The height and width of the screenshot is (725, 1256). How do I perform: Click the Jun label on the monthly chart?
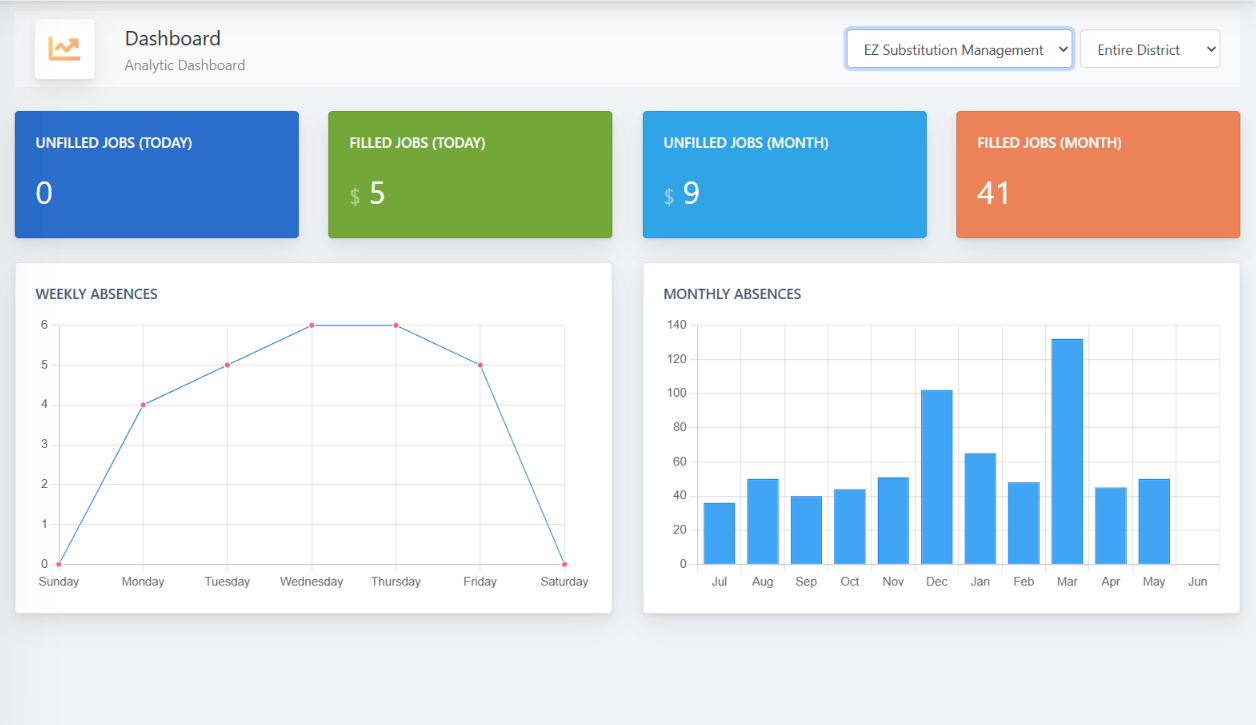pyautogui.click(x=1197, y=581)
